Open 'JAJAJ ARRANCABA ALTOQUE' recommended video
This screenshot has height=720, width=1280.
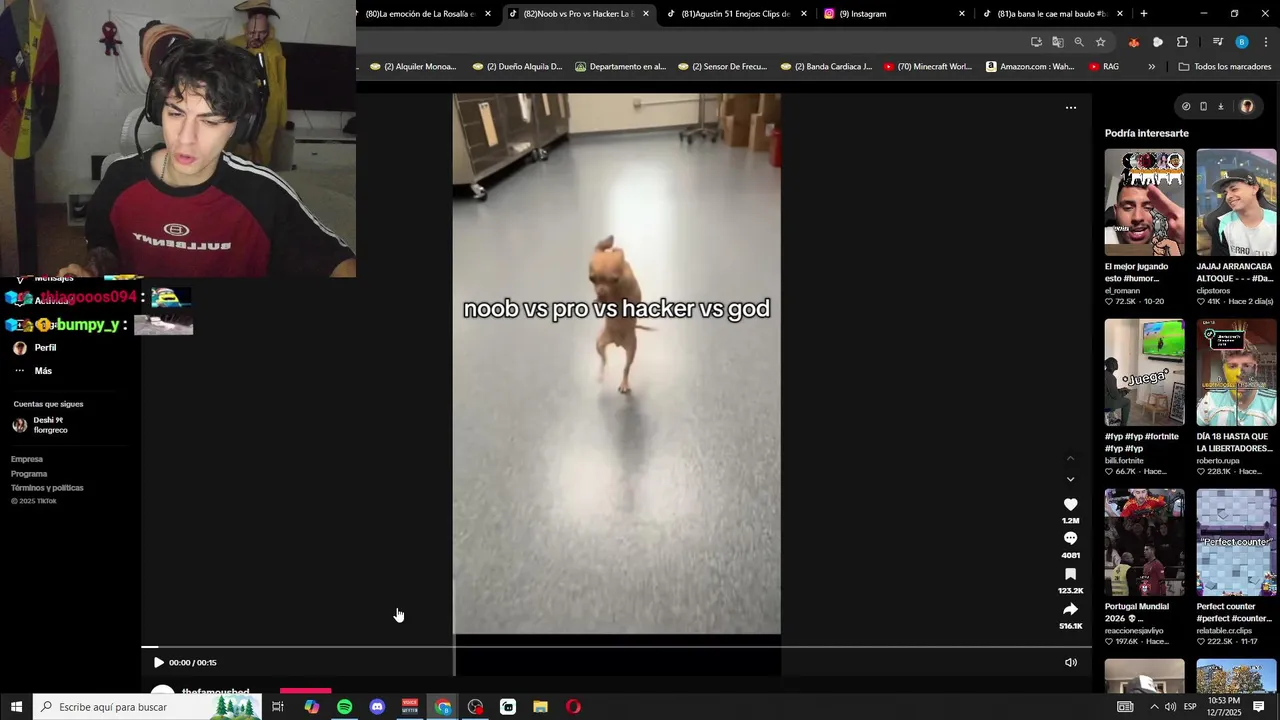(x=1236, y=203)
